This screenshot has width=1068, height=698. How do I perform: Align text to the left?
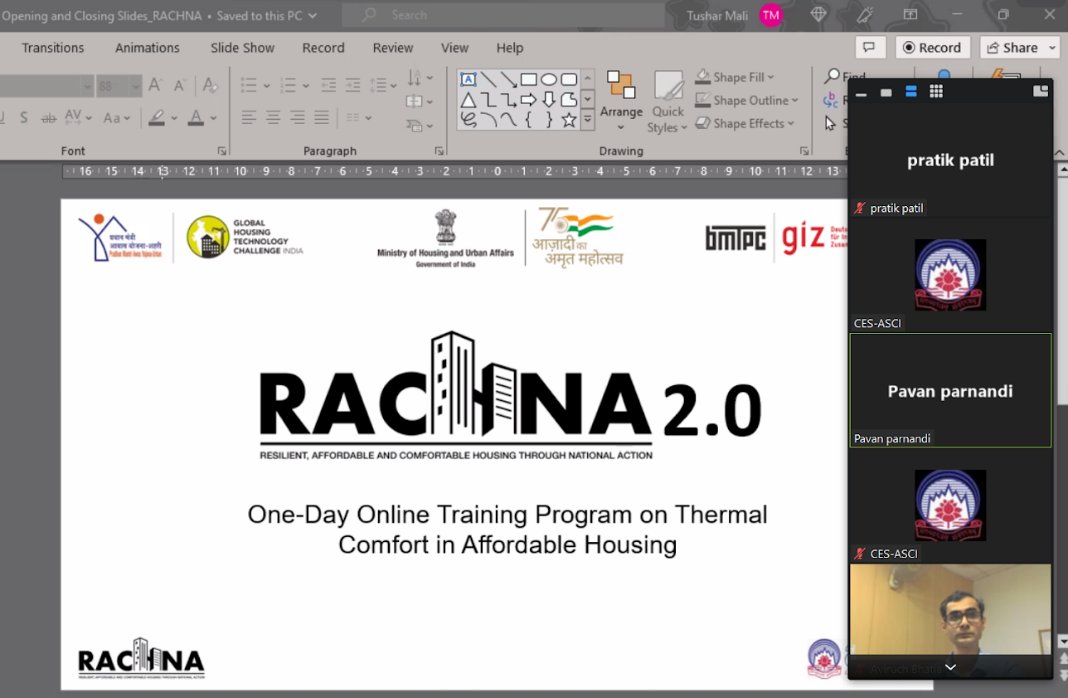tap(249, 118)
